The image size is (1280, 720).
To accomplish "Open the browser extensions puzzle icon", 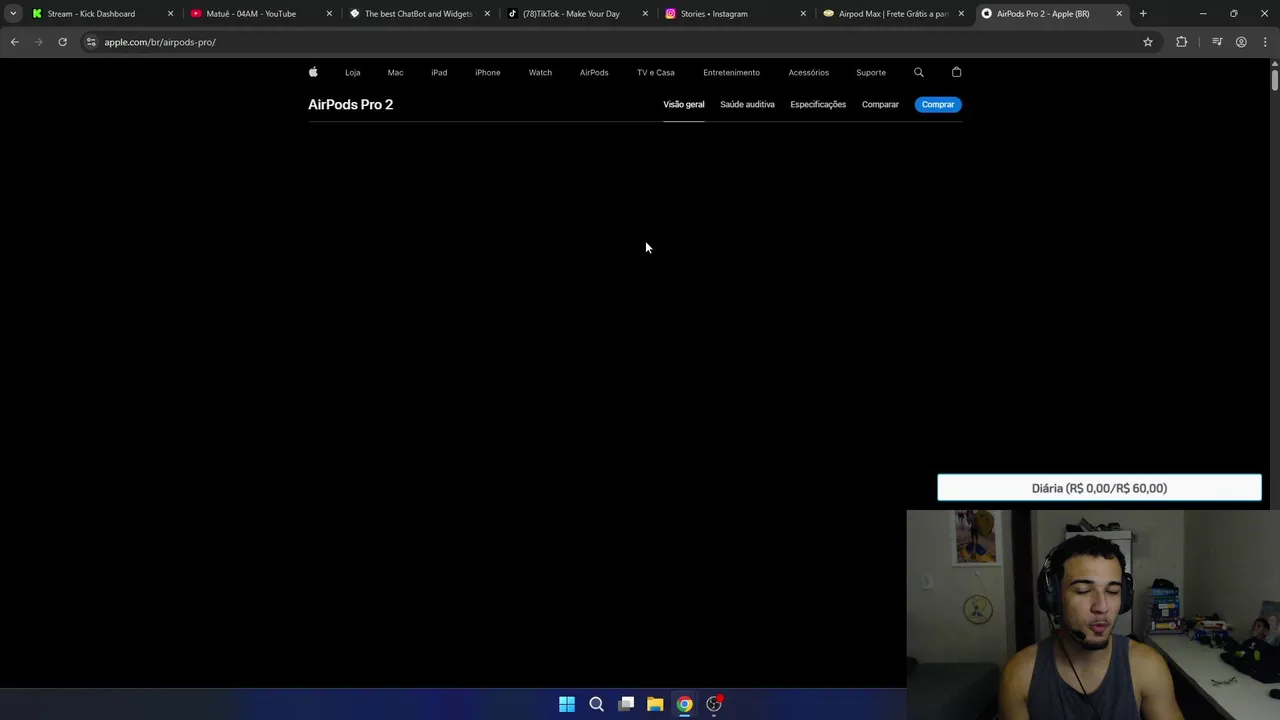I will pyautogui.click(x=1182, y=42).
